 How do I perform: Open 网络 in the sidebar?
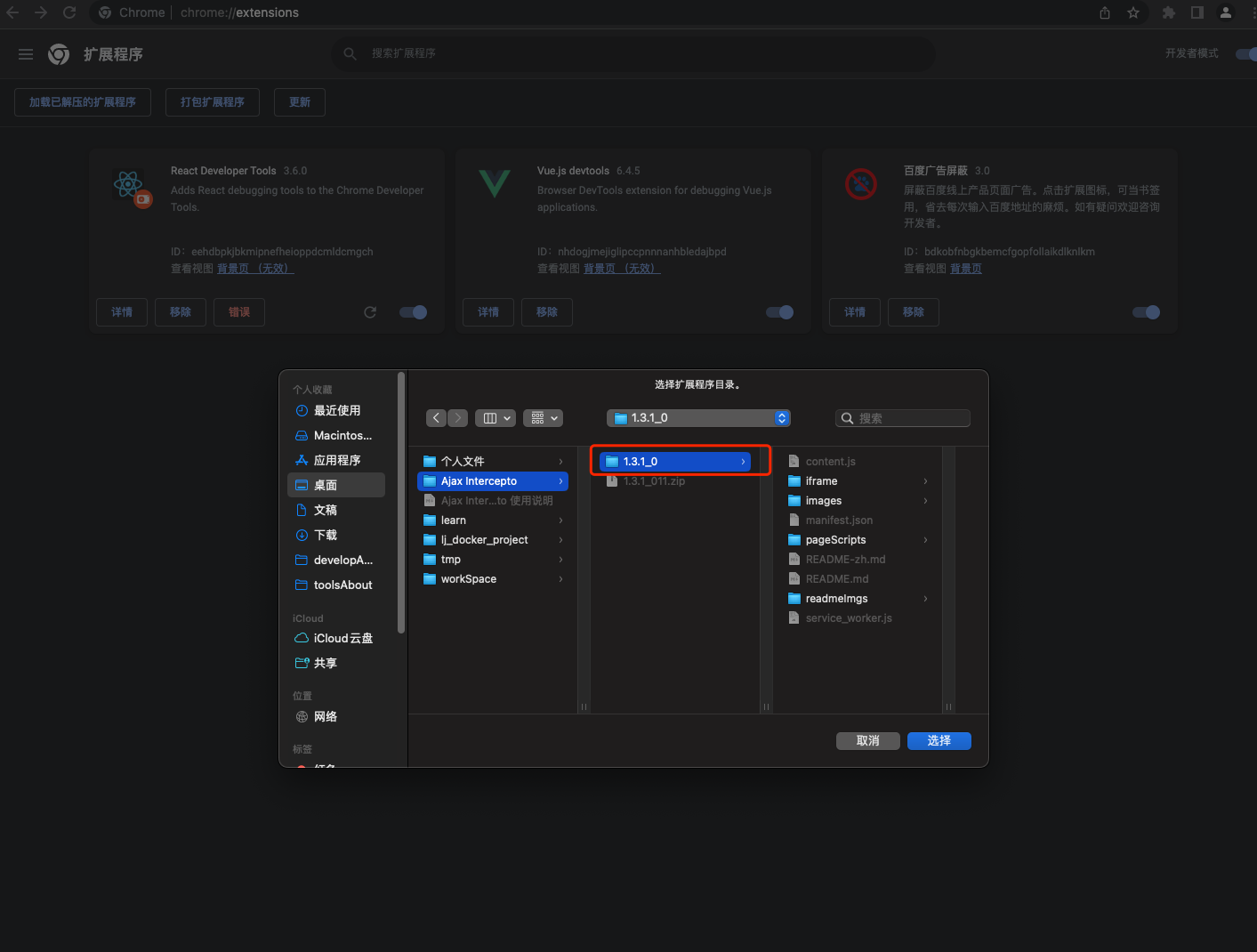pos(336,716)
